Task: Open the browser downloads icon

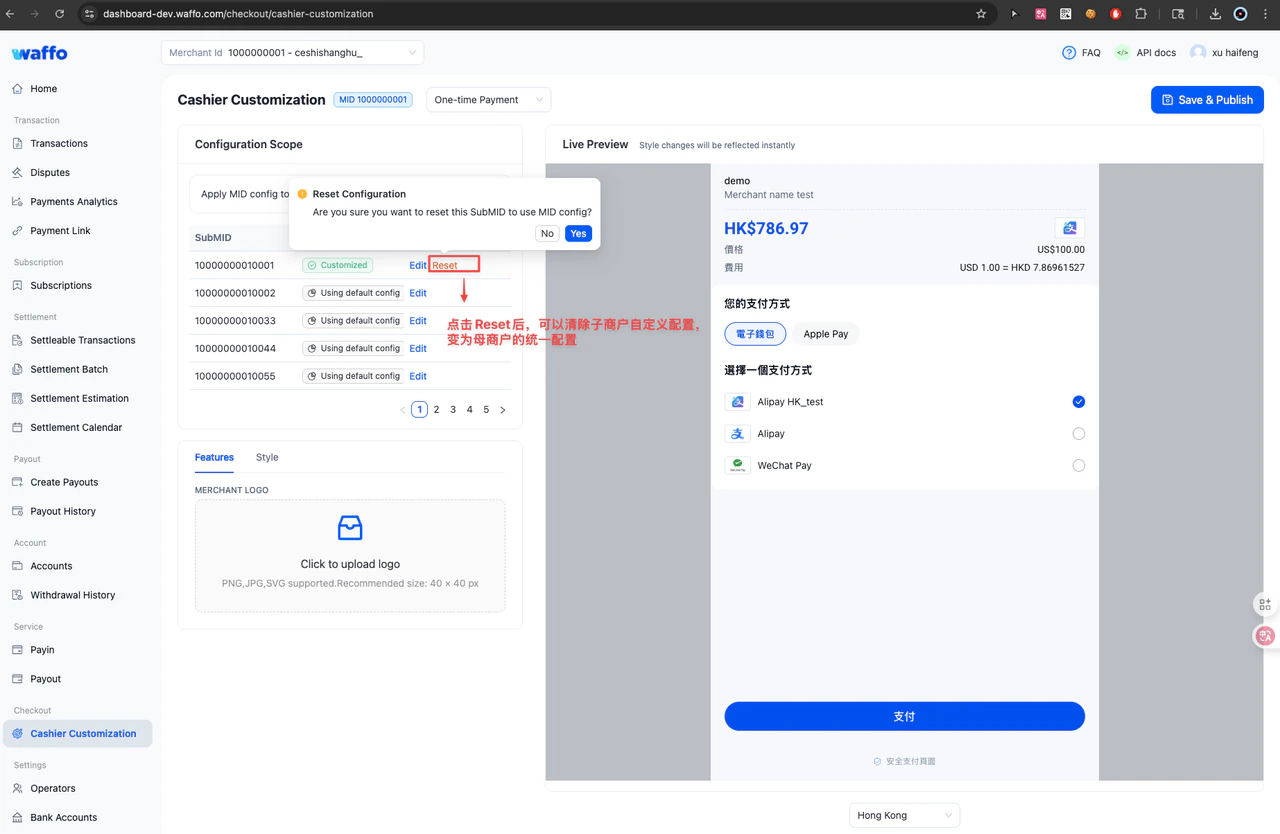Action: [x=1215, y=14]
